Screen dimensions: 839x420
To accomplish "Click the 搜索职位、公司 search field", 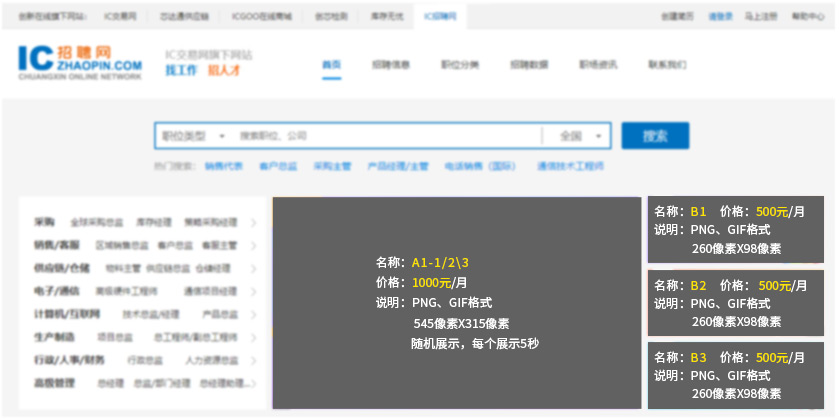I will tap(388, 136).
